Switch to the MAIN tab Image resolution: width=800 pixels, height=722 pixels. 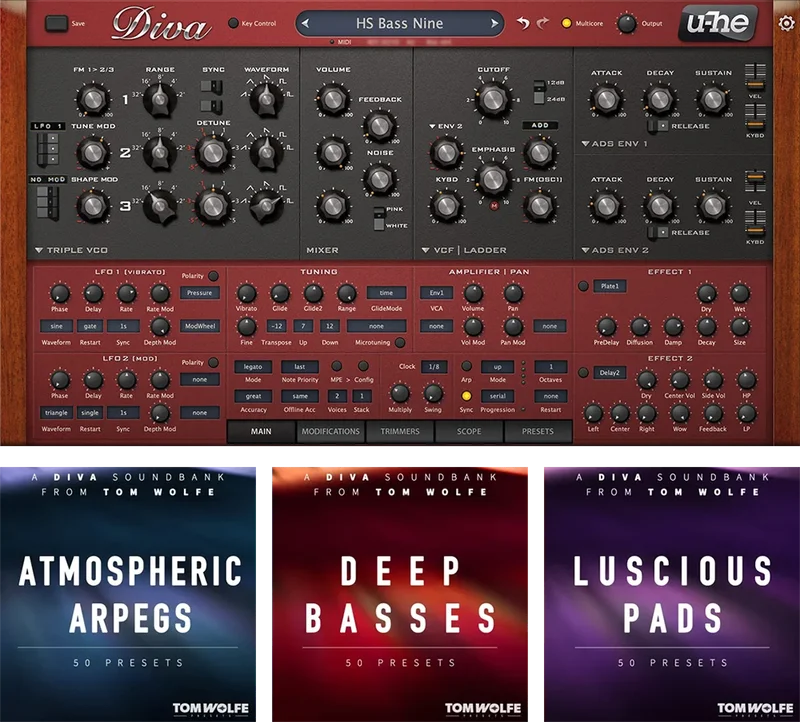point(261,431)
